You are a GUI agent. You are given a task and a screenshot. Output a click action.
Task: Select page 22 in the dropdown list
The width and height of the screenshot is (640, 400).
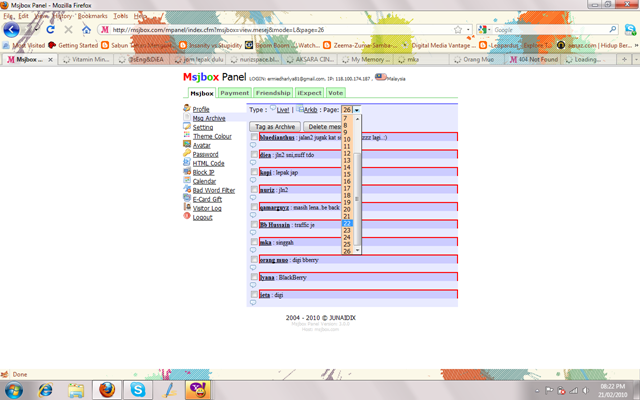pyautogui.click(x=347, y=223)
